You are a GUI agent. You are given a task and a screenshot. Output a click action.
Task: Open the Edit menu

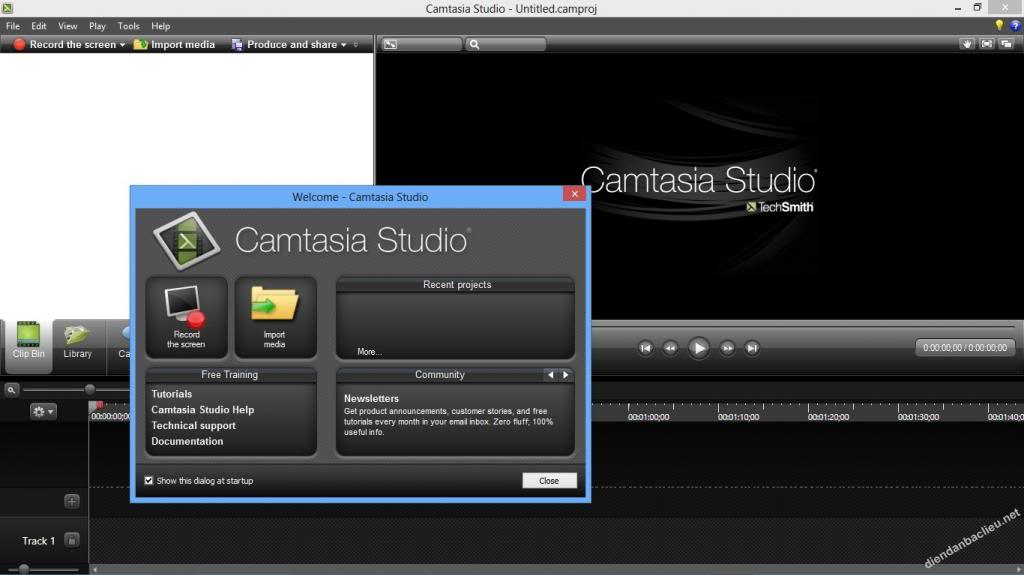point(39,26)
